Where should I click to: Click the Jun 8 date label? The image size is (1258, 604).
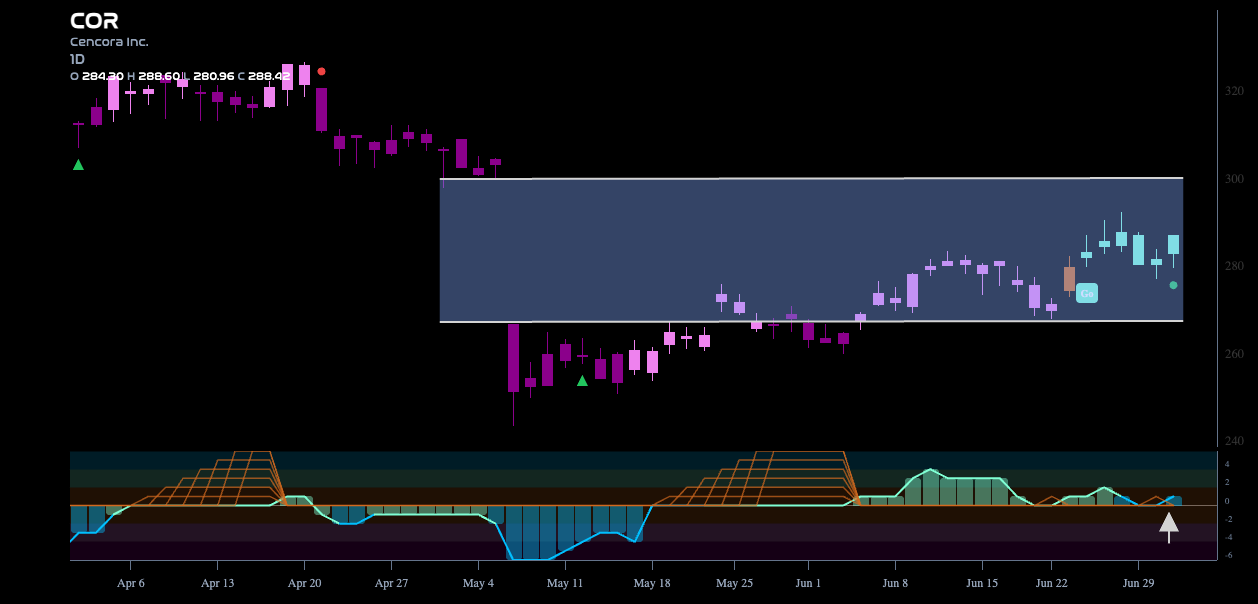click(895, 583)
